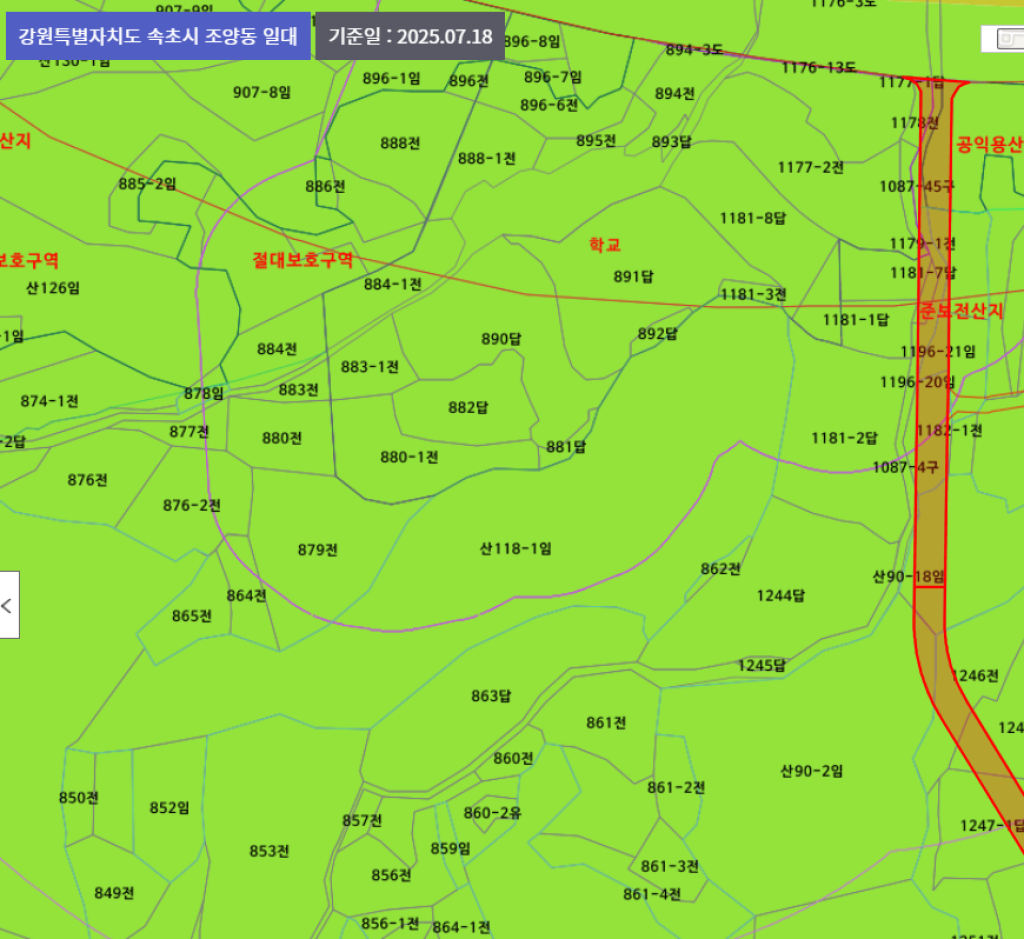Select parcel 891답 on the map
Screen dimensions: 1024x939
coord(633,277)
